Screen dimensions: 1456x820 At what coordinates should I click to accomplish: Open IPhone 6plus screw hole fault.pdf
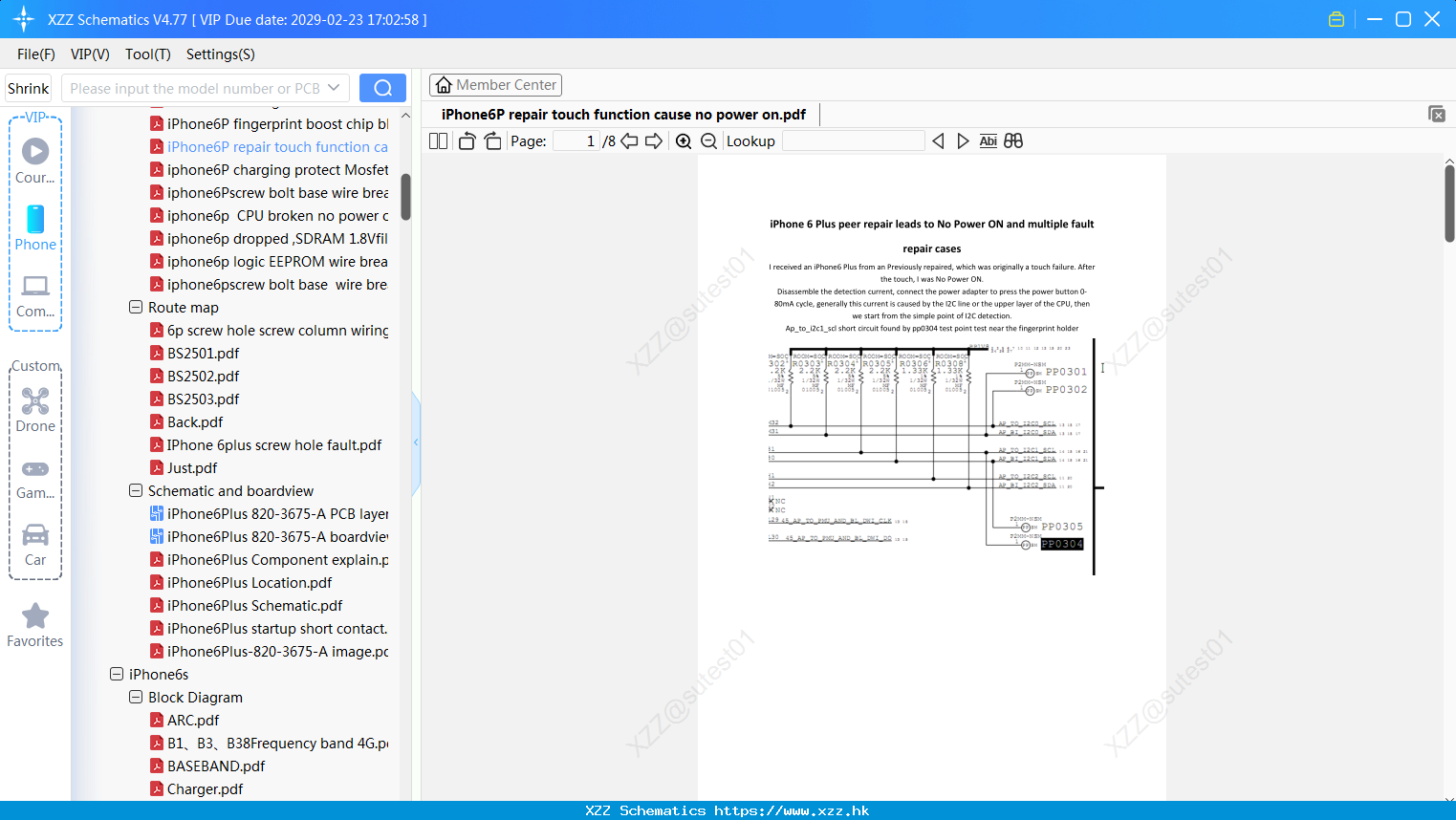[266, 444]
